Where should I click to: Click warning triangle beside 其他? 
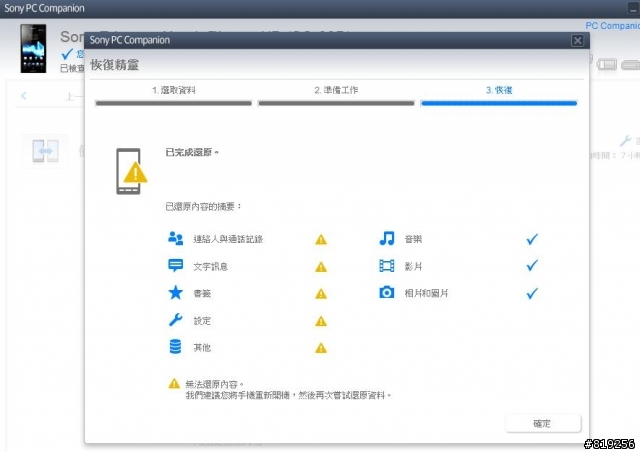point(321,348)
